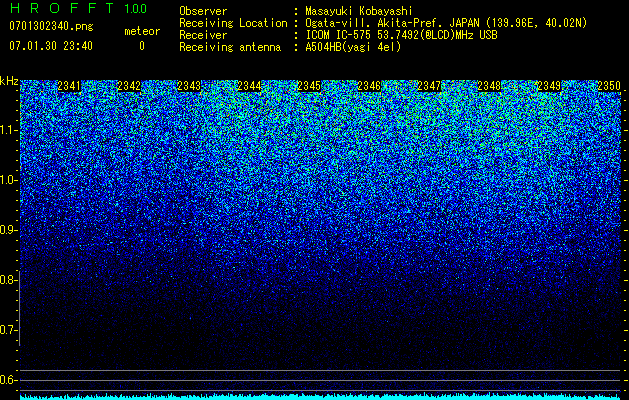The height and width of the screenshot is (400, 629).
Task: Click the 2345 time marker
Action: pos(309,86)
